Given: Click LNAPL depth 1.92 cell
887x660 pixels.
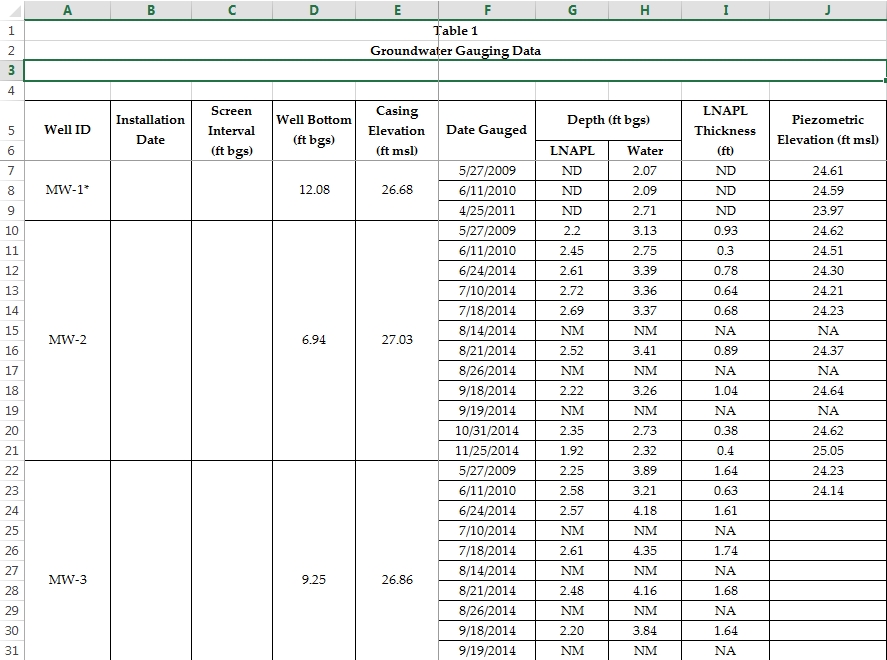Looking at the screenshot, I should coord(572,451).
